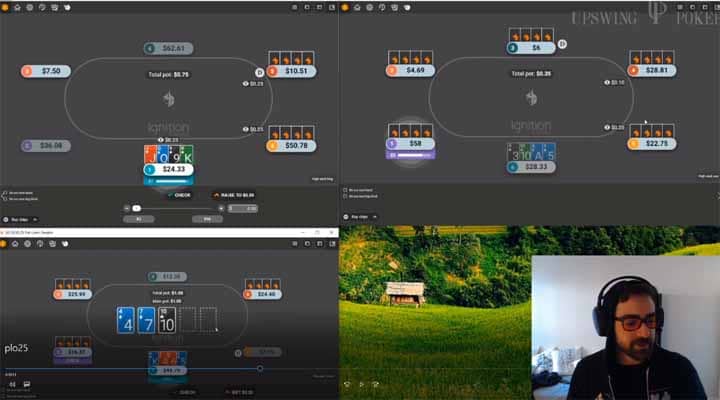Click the dealer button beside the $6 seat

pyautogui.click(x=562, y=44)
